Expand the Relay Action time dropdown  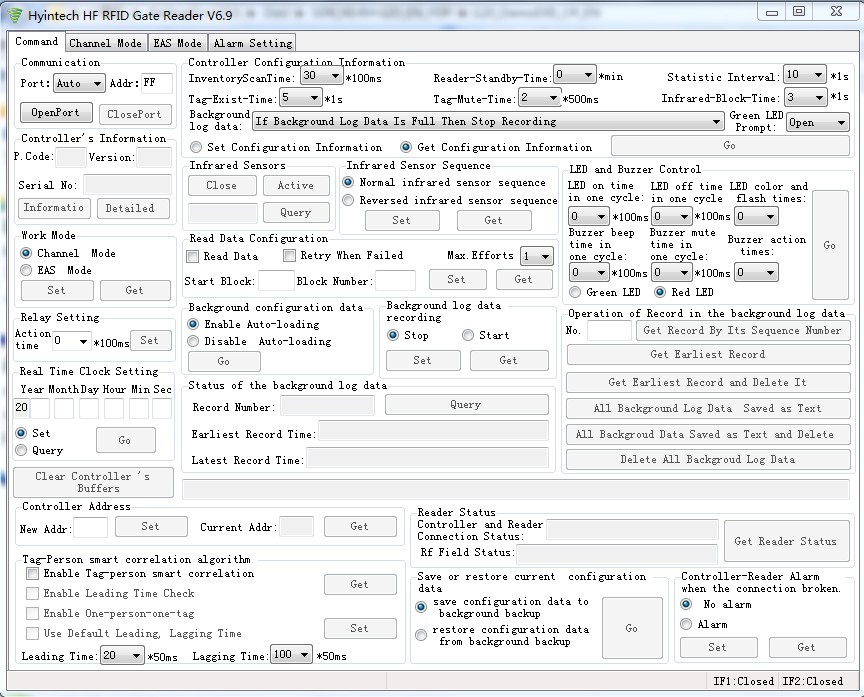click(x=72, y=341)
